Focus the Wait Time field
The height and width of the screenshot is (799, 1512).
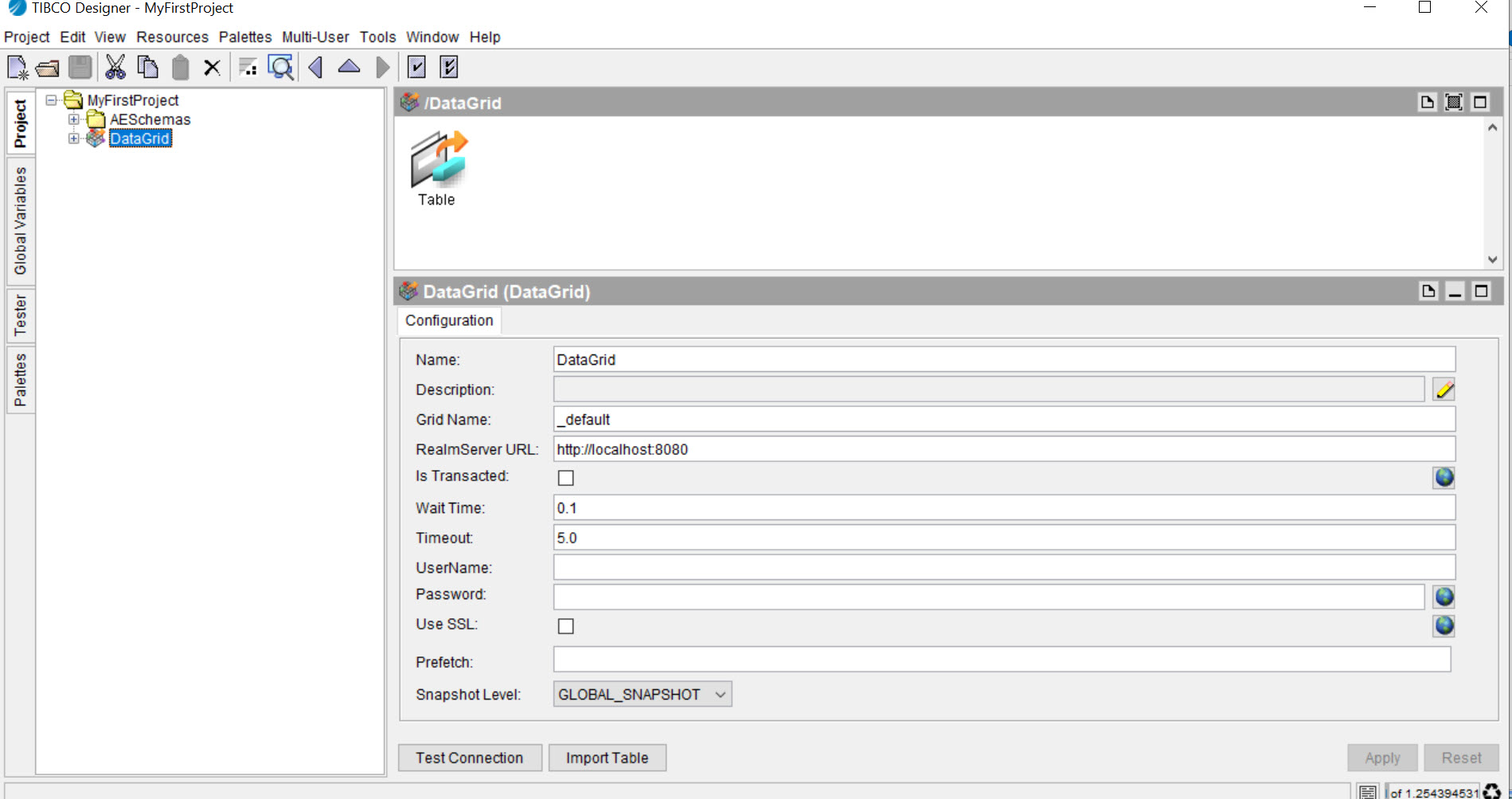click(x=1004, y=507)
